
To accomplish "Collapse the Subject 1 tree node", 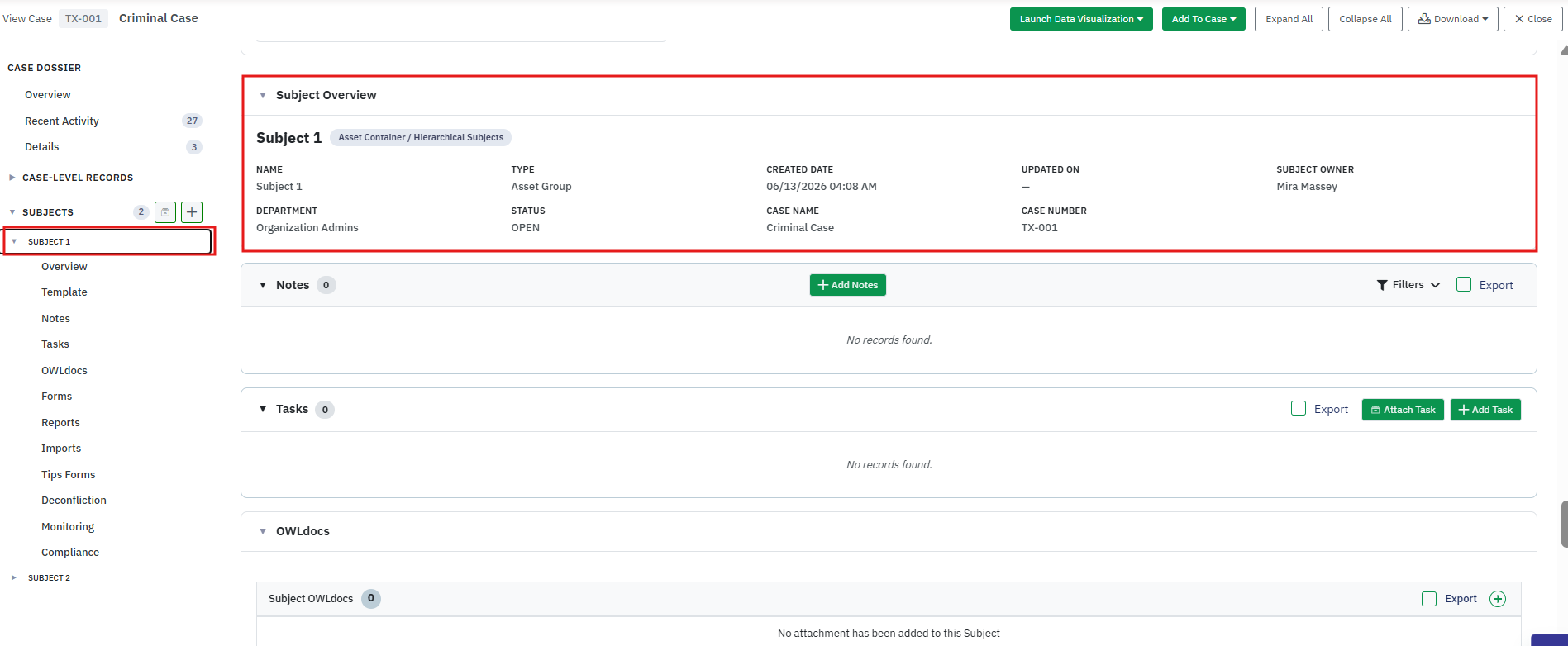I will [14, 241].
